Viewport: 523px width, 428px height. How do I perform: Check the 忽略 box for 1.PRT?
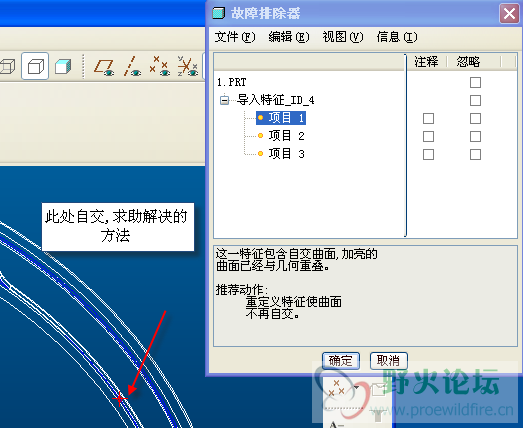pos(475,82)
